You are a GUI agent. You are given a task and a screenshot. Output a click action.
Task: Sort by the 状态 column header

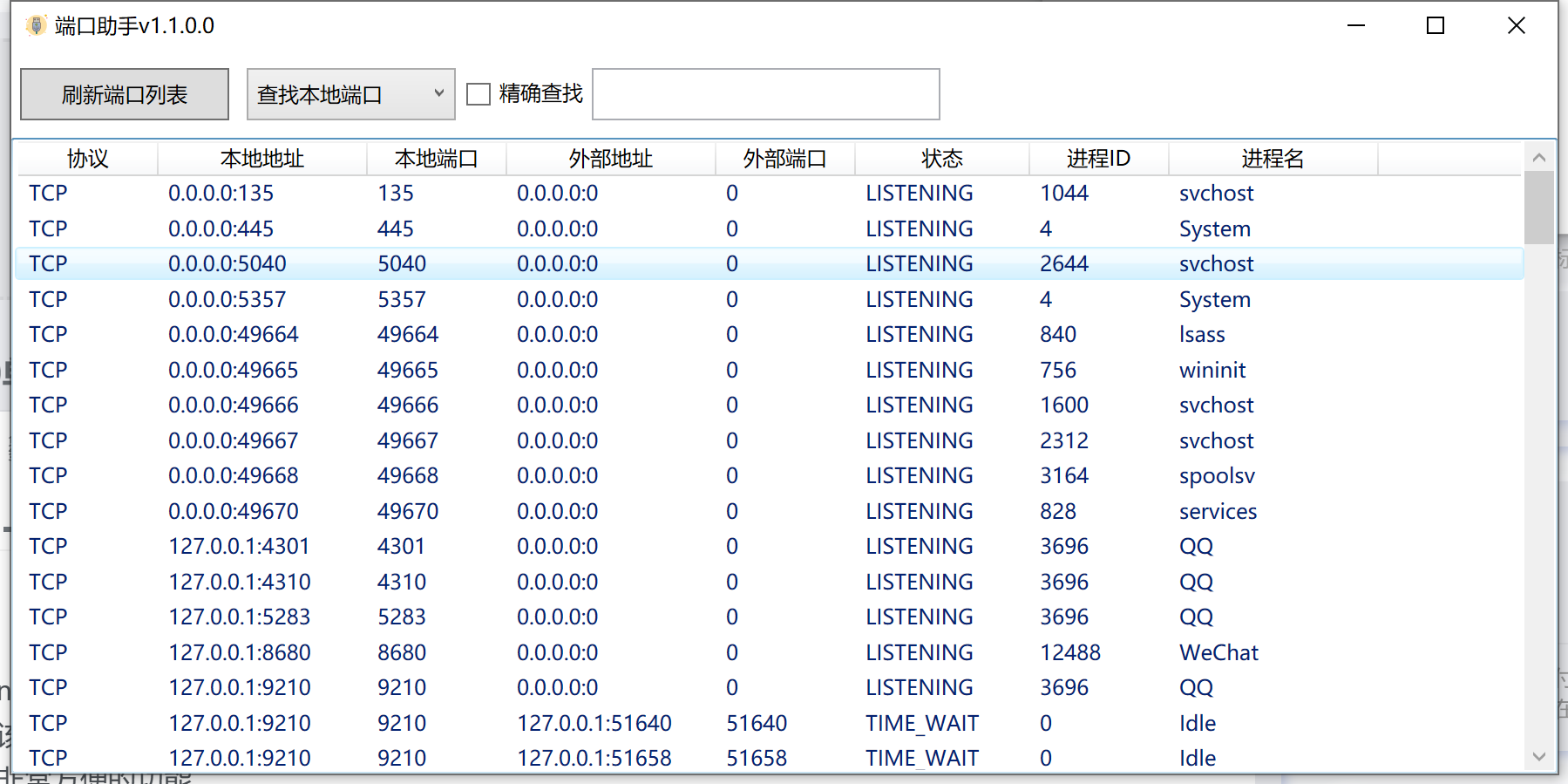point(942,159)
